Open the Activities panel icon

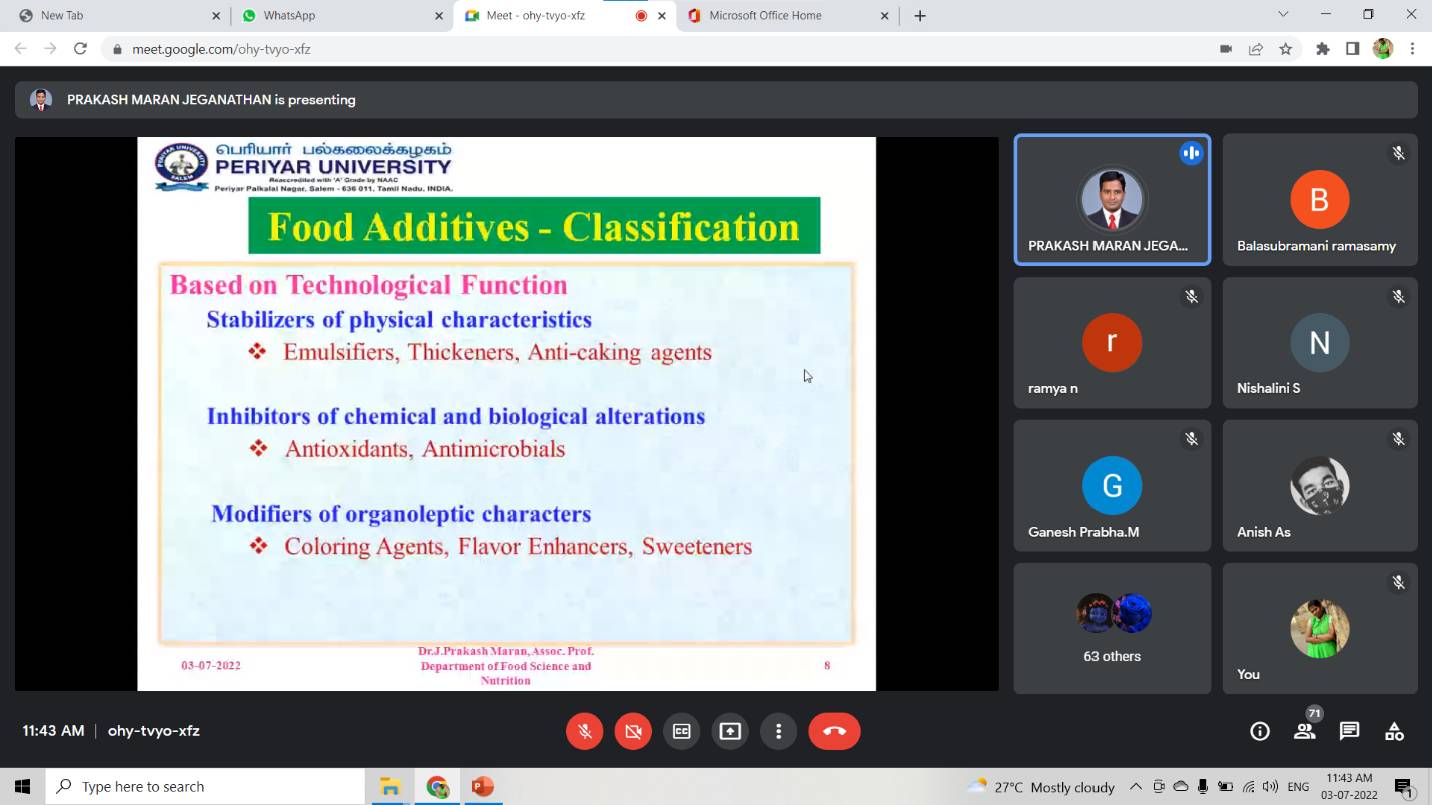(1394, 731)
